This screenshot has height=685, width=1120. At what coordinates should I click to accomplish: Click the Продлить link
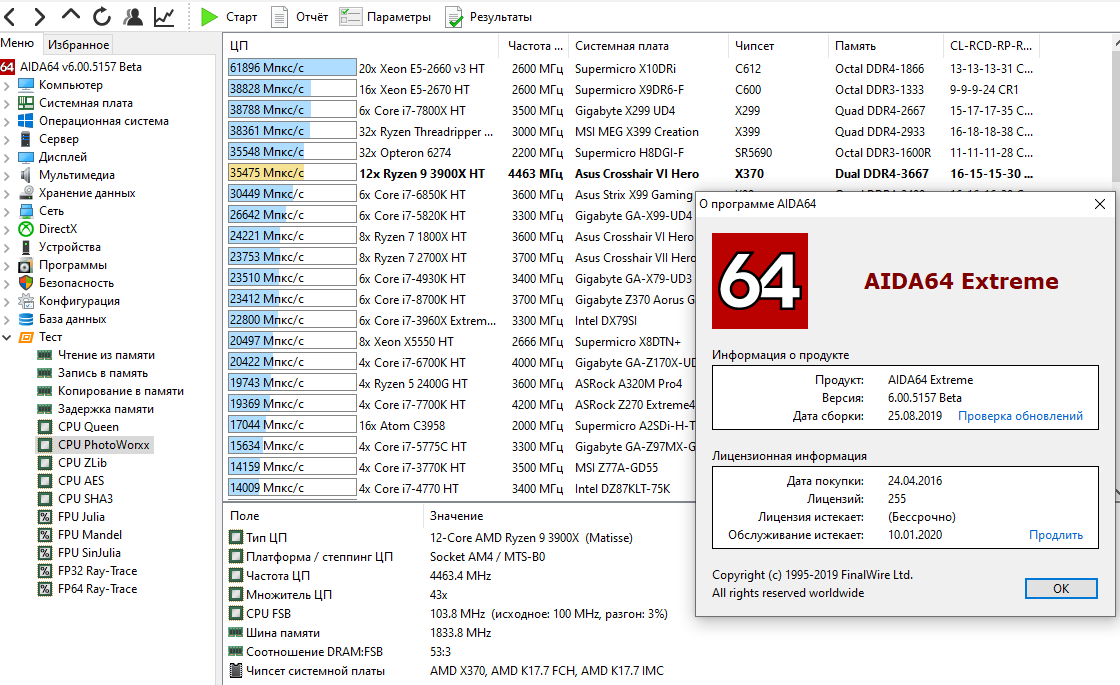pos(1056,535)
